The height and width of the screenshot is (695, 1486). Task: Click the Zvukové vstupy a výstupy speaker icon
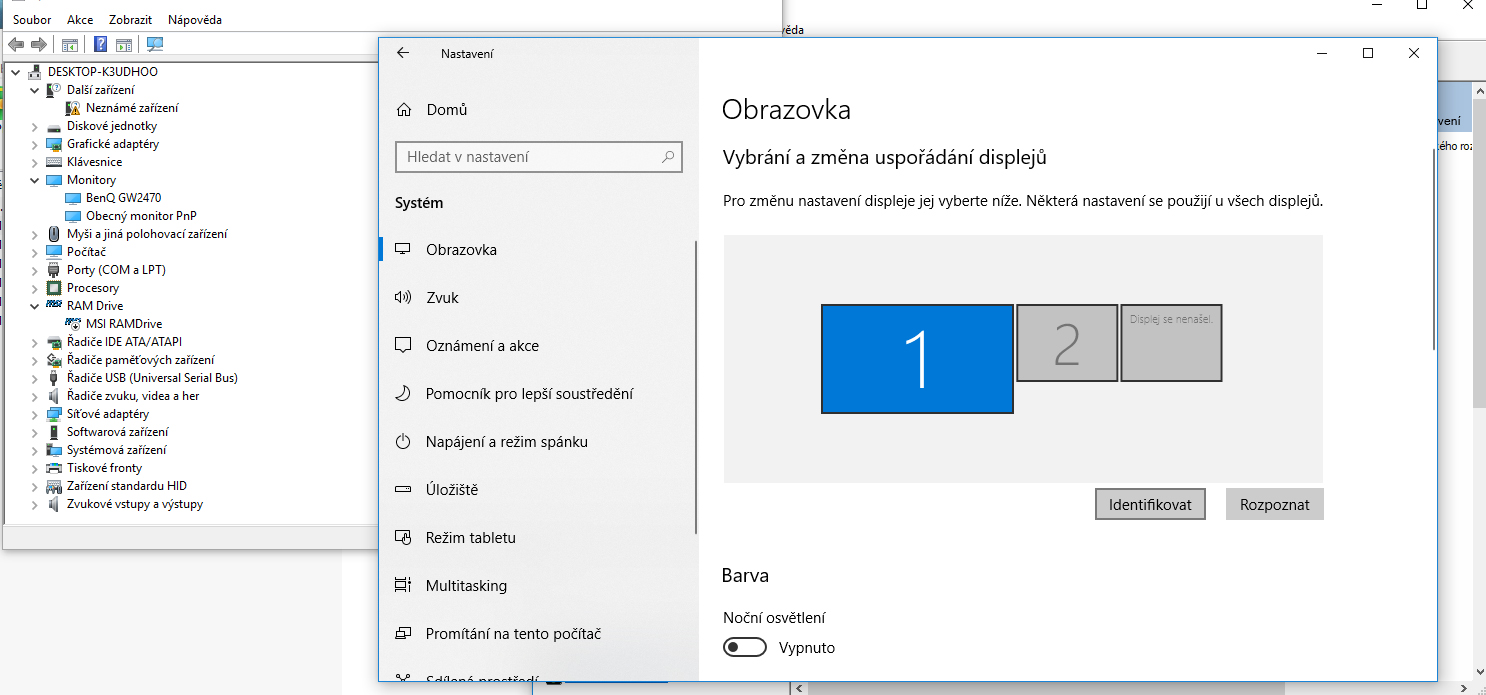pos(54,504)
